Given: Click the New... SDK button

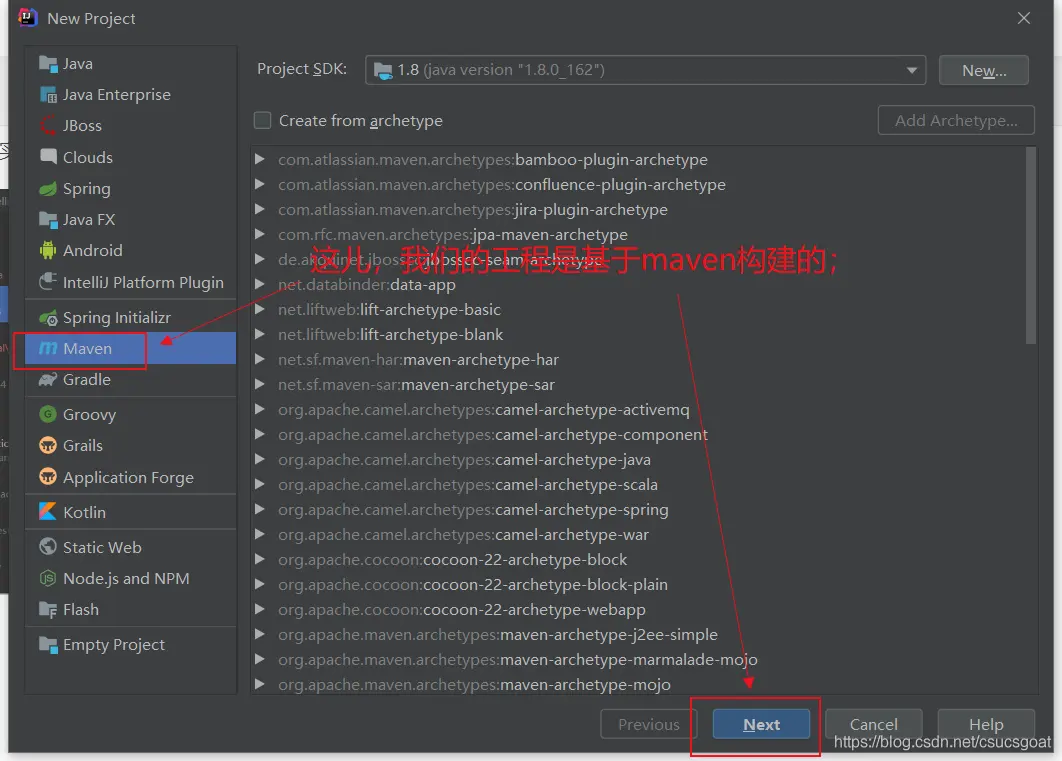Looking at the screenshot, I should [983, 70].
